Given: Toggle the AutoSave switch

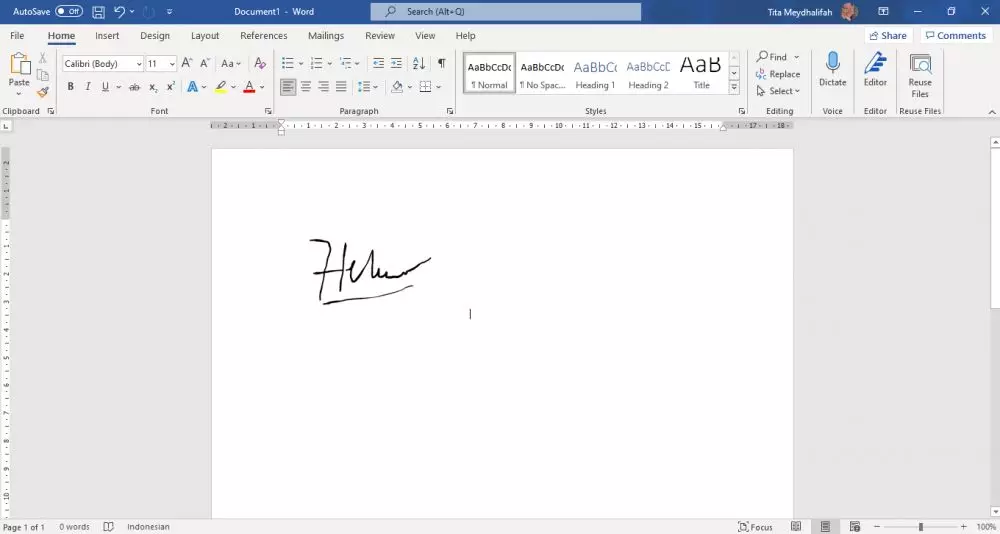Looking at the screenshot, I should pos(68,12).
